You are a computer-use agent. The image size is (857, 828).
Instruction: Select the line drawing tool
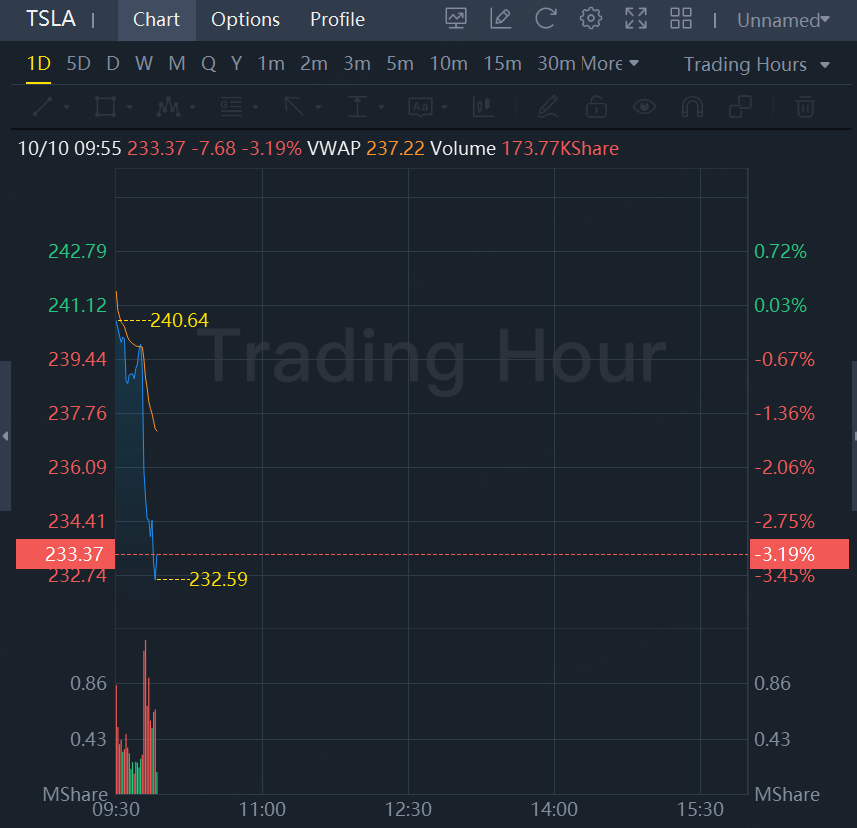(43, 107)
